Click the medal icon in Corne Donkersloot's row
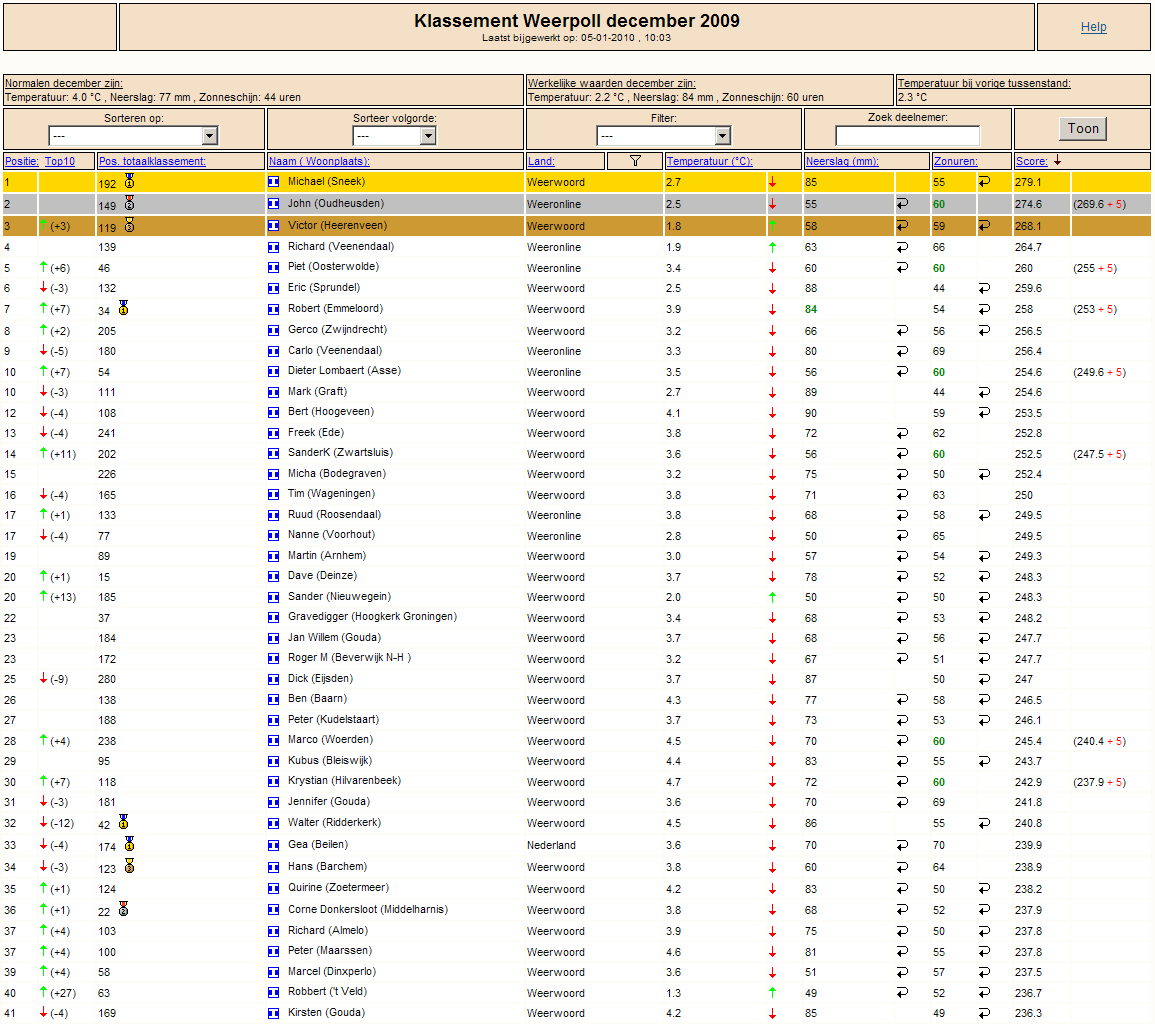The height and width of the screenshot is (1024, 1155). 123,909
